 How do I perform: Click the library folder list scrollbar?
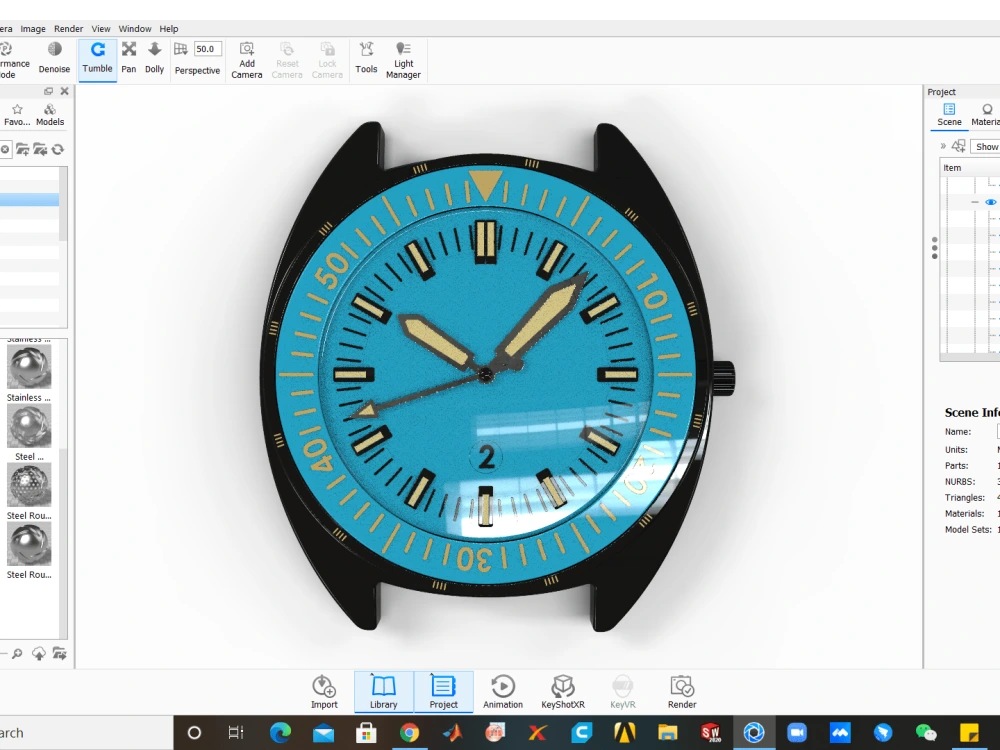[x=63, y=204]
